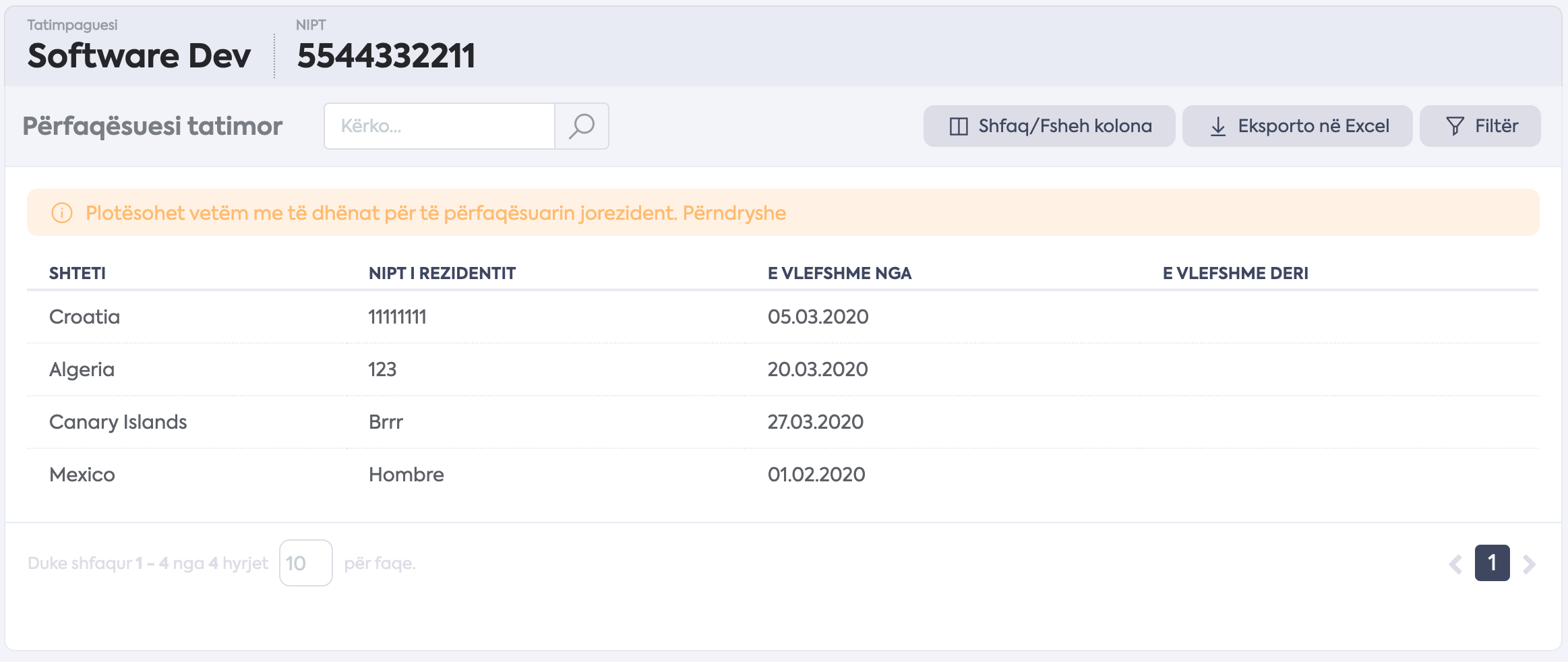This screenshot has height=662, width=1568.
Task: Open the Filtër filter button
Action: [x=1480, y=126]
